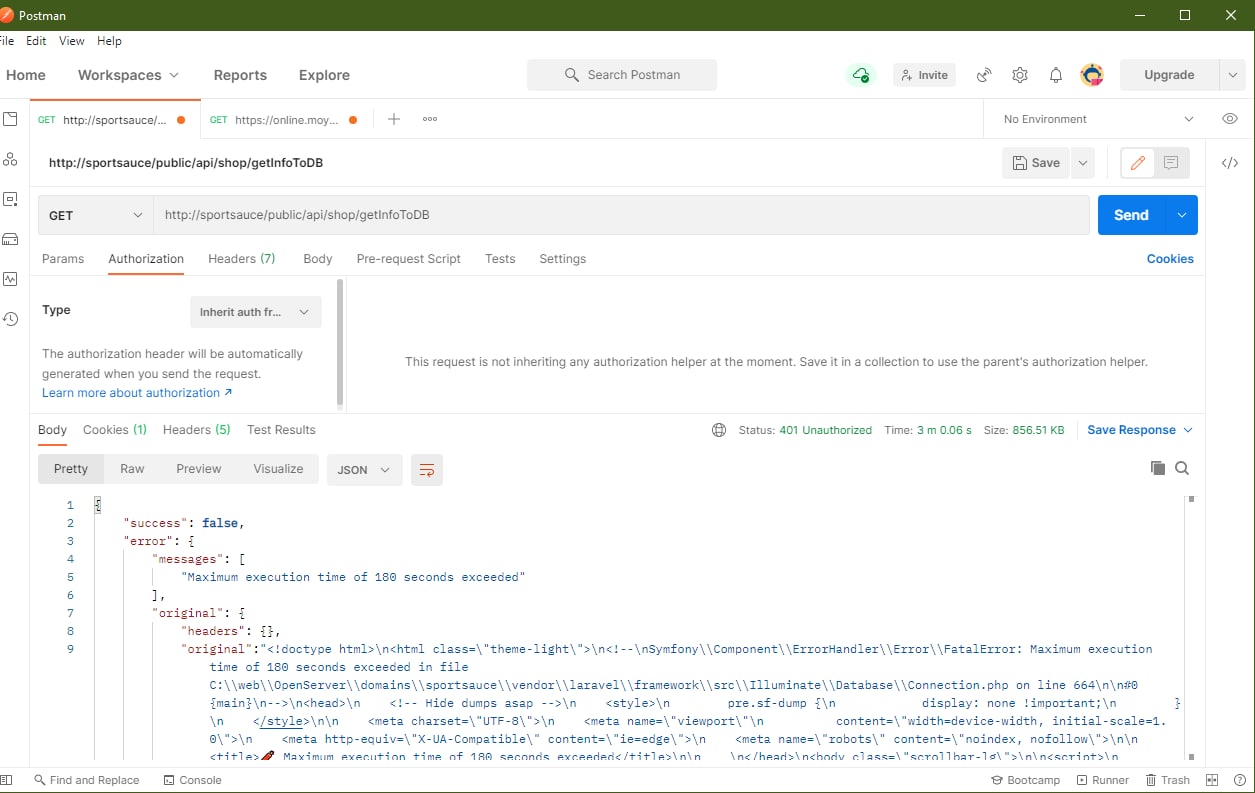Click the network globe icon by Status
Viewport: 1255px width, 793px height.
click(x=718, y=430)
